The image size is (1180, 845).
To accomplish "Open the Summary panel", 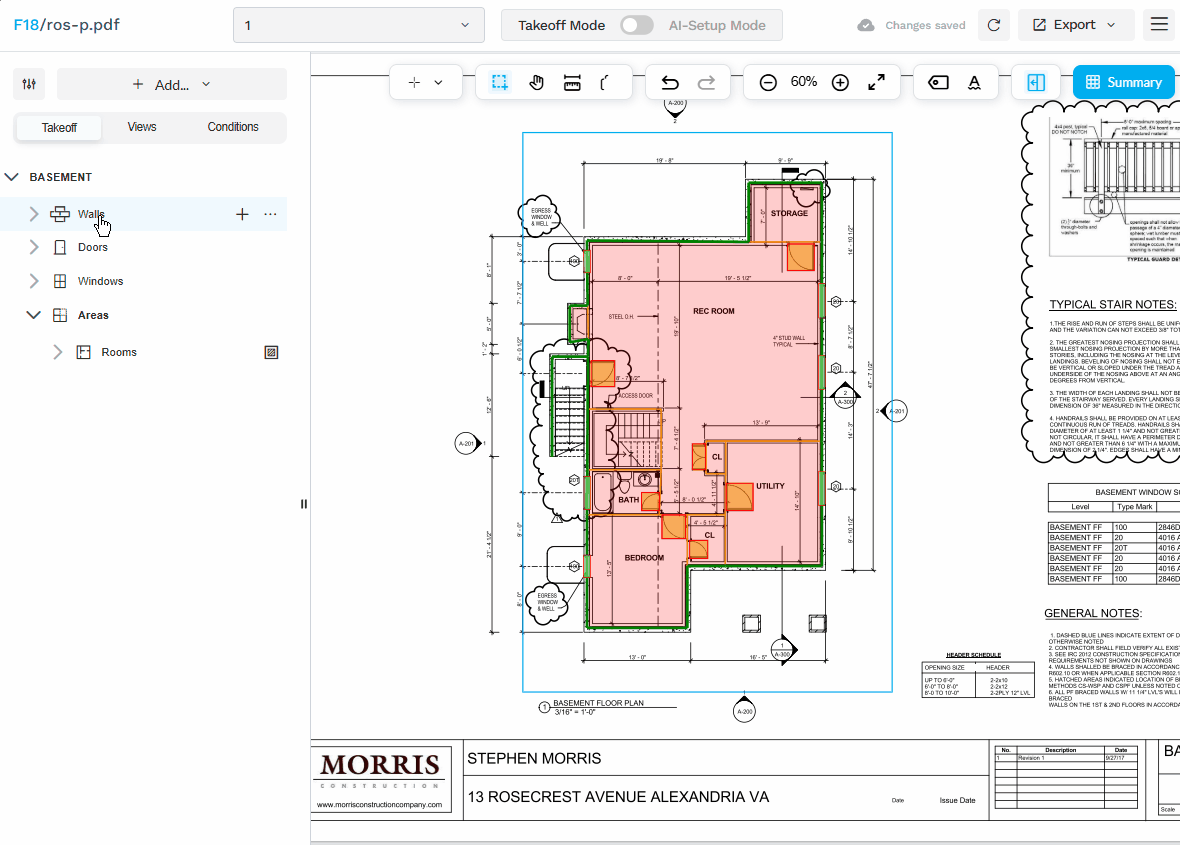I will point(1123,83).
